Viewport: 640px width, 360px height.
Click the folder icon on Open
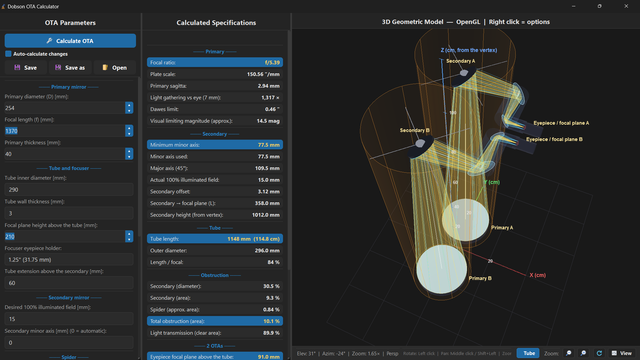[105, 67]
